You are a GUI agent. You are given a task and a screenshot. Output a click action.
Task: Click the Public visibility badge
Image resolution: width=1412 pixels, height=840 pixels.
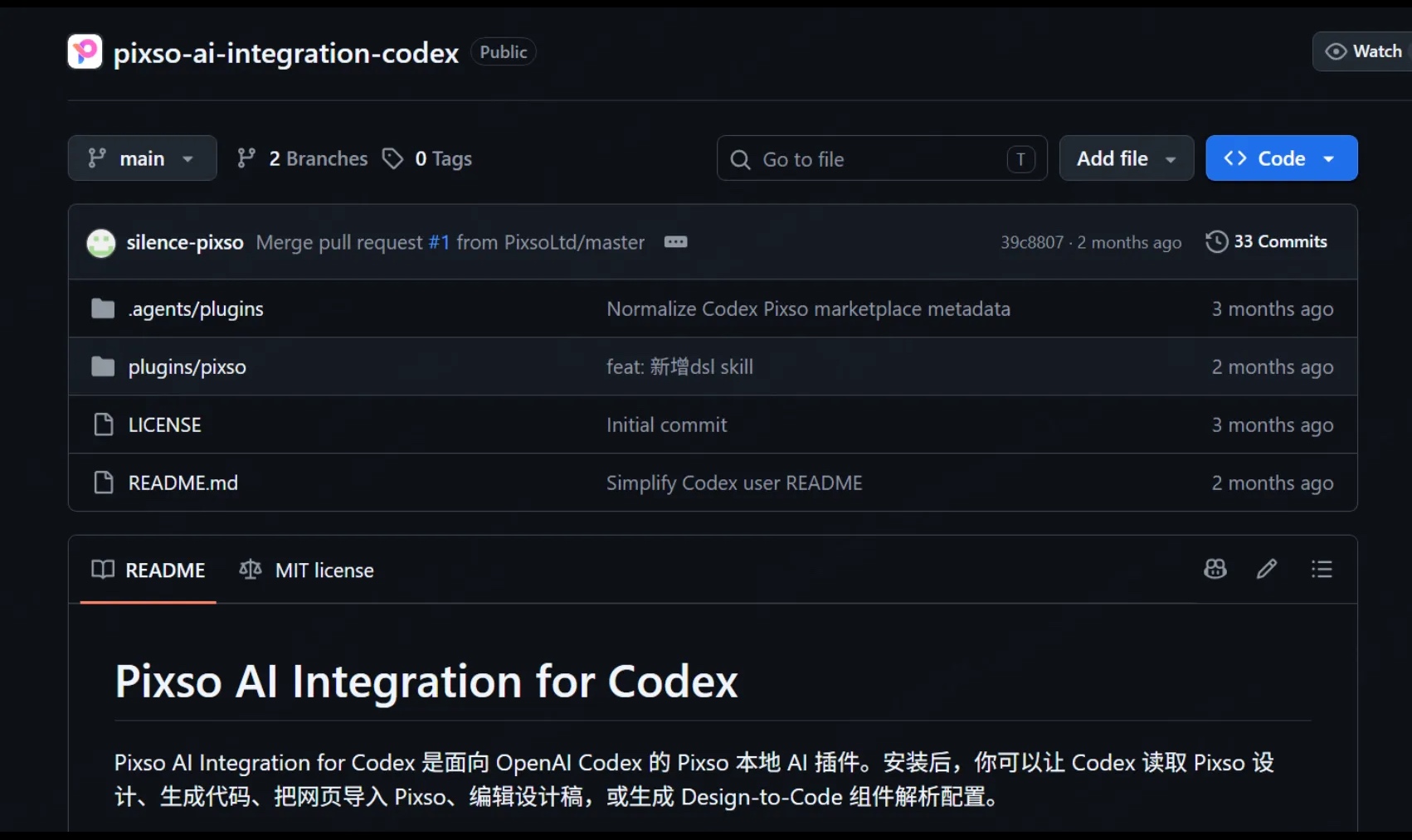(x=504, y=51)
